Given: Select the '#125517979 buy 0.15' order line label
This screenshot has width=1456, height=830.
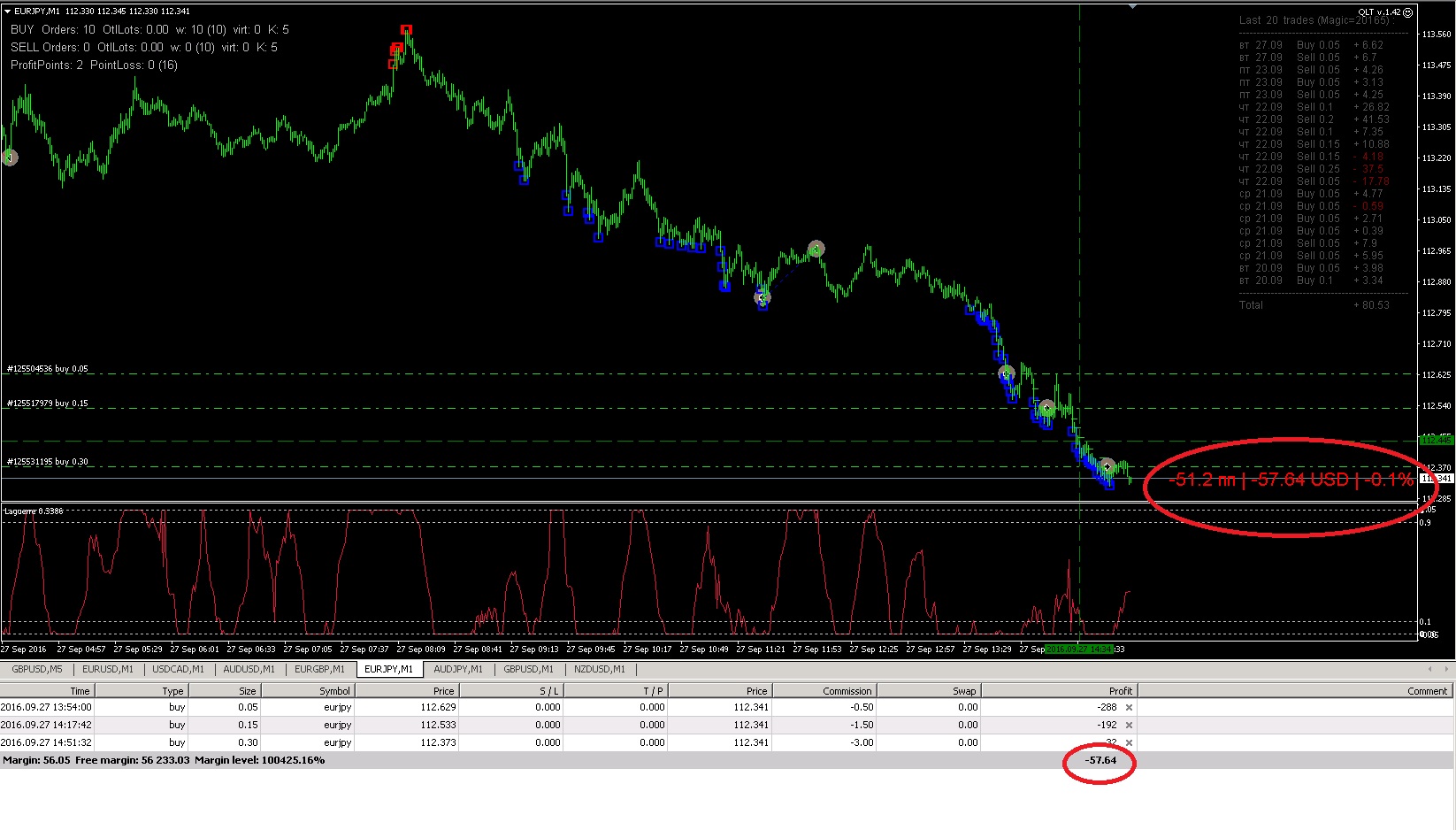Looking at the screenshot, I should pyautogui.click(x=48, y=403).
